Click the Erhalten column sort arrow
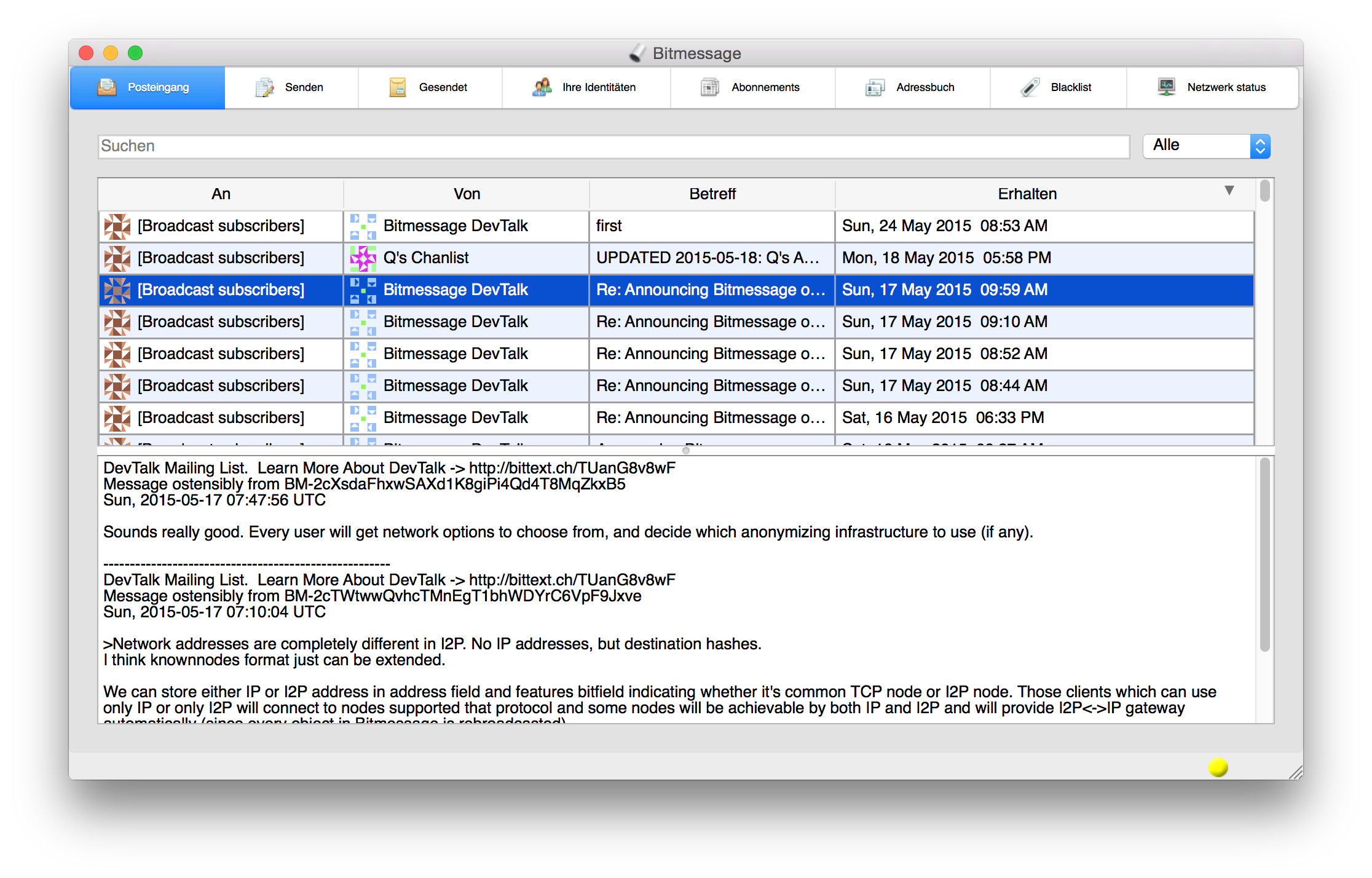This screenshot has width=1372, height=878. pos(1229,191)
